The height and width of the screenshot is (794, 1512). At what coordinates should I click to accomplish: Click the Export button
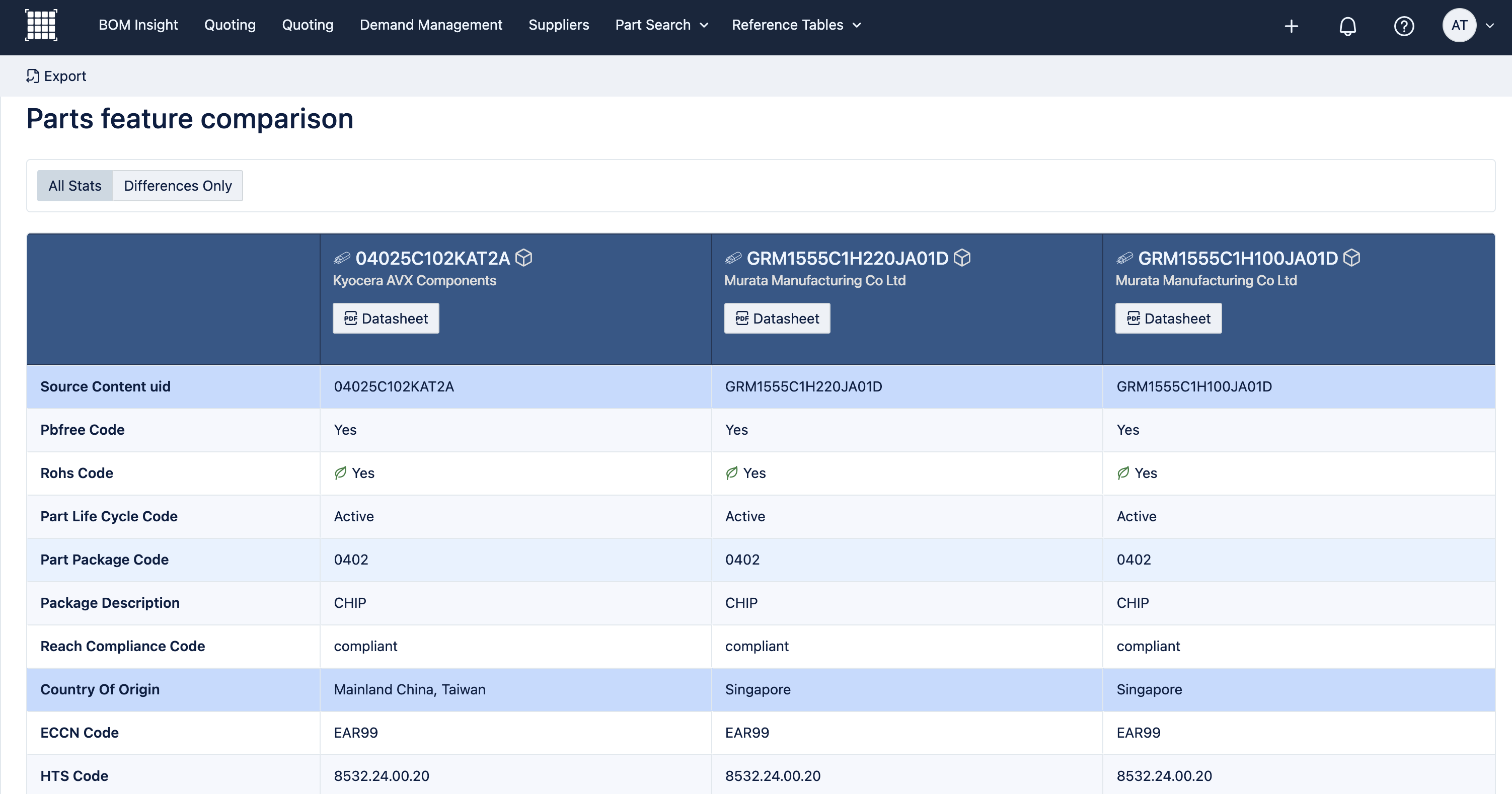(x=56, y=75)
